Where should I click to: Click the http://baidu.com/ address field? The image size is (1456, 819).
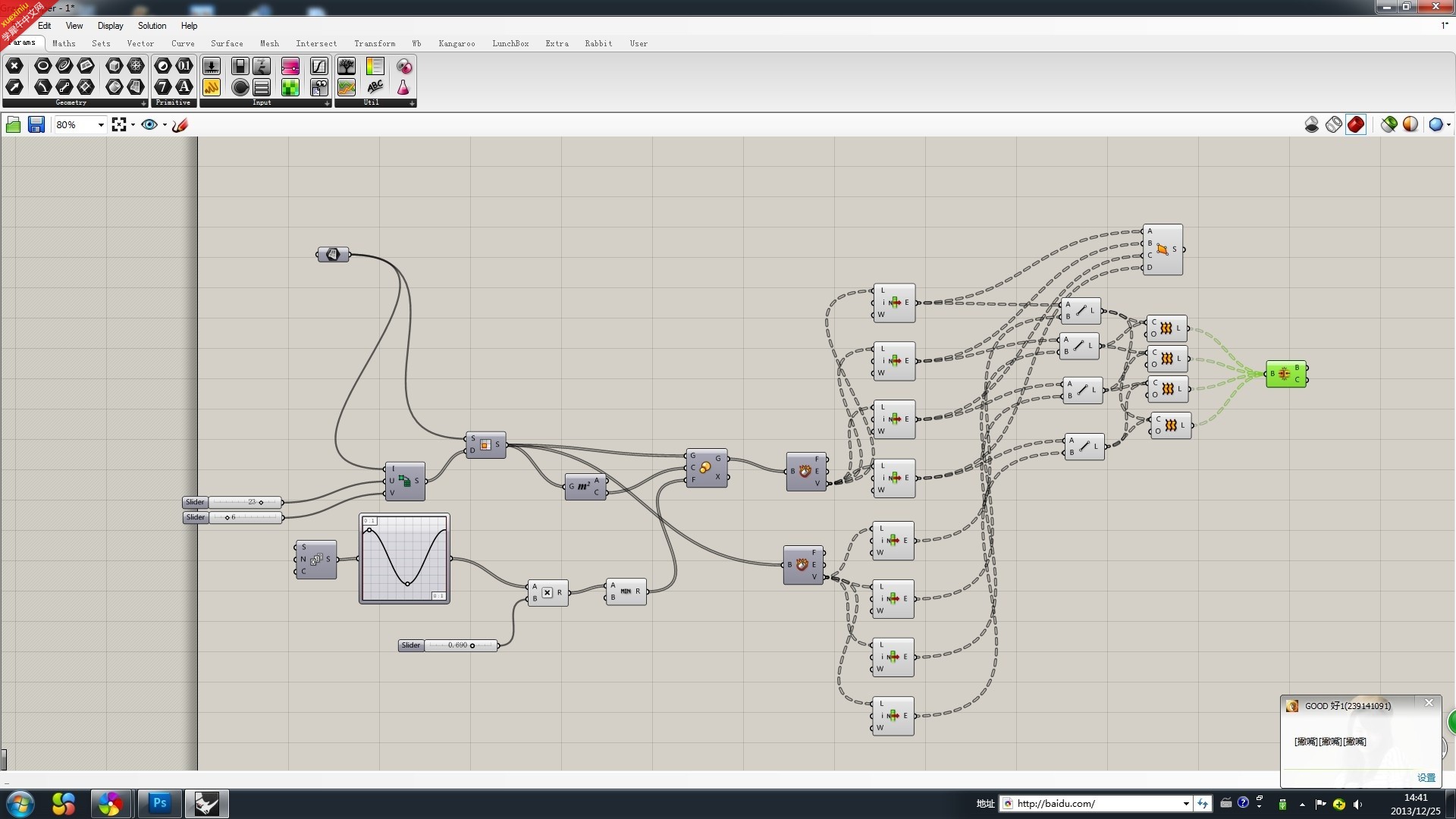click(x=1096, y=804)
